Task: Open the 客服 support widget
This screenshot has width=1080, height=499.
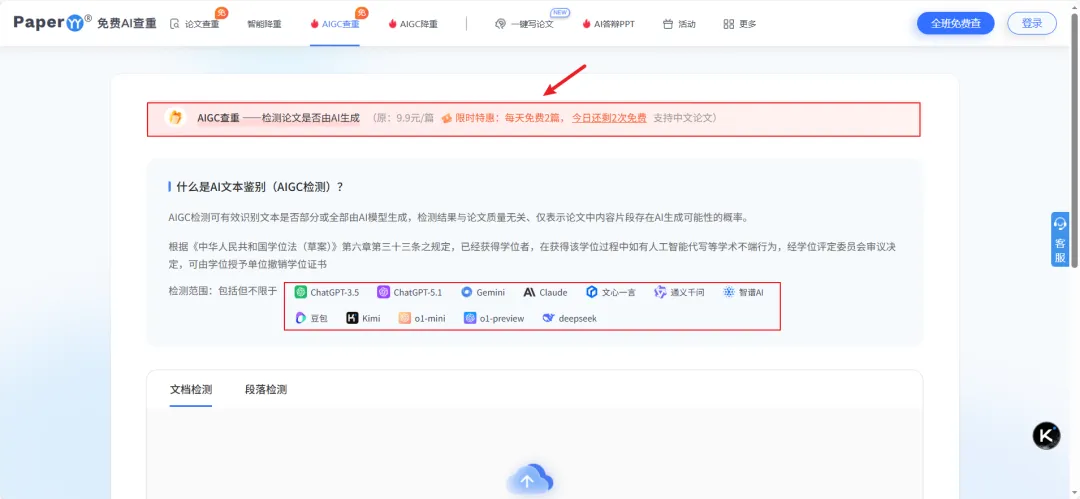Action: tap(1060, 239)
